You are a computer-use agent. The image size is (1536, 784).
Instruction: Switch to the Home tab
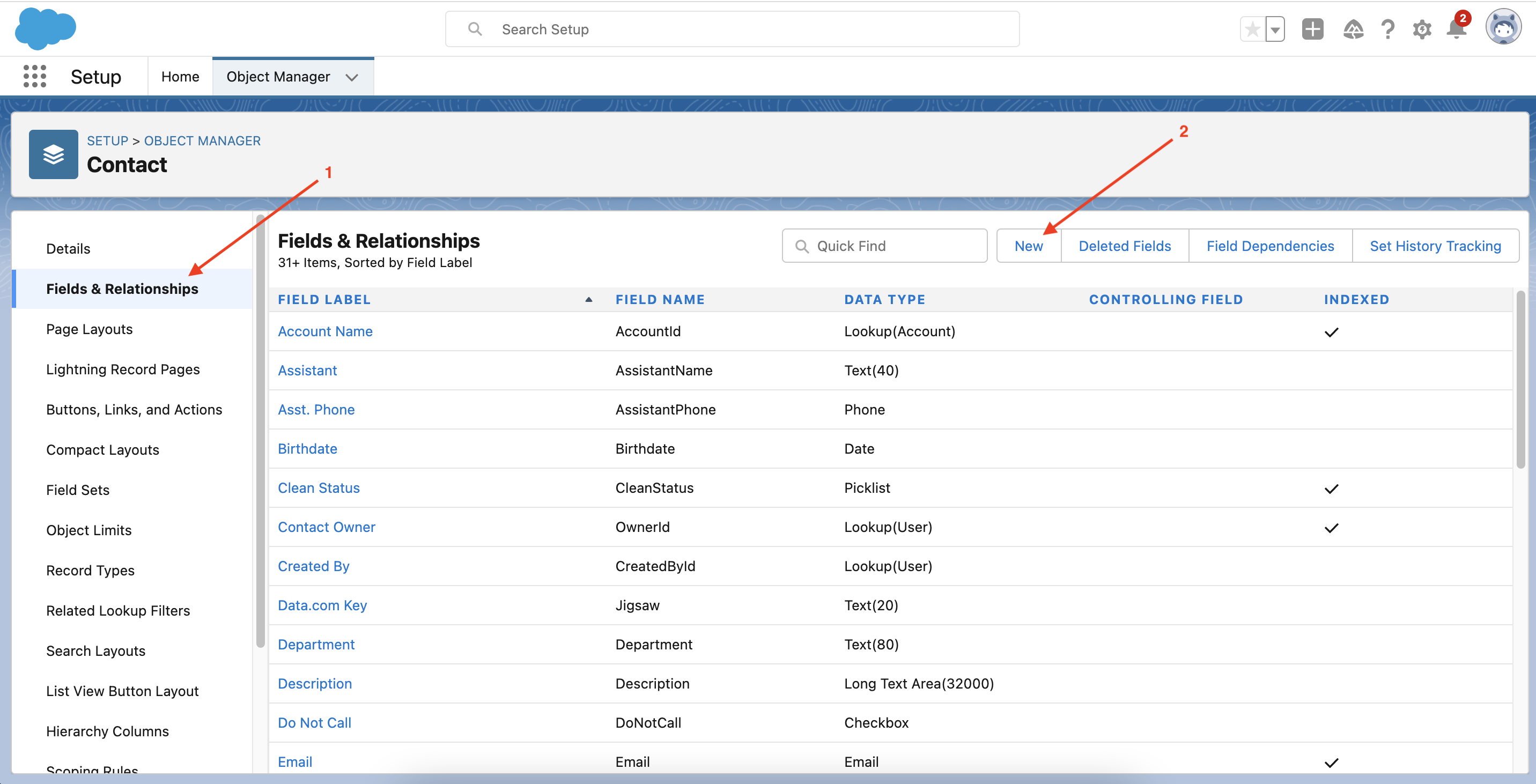click(x=180, y=76)
